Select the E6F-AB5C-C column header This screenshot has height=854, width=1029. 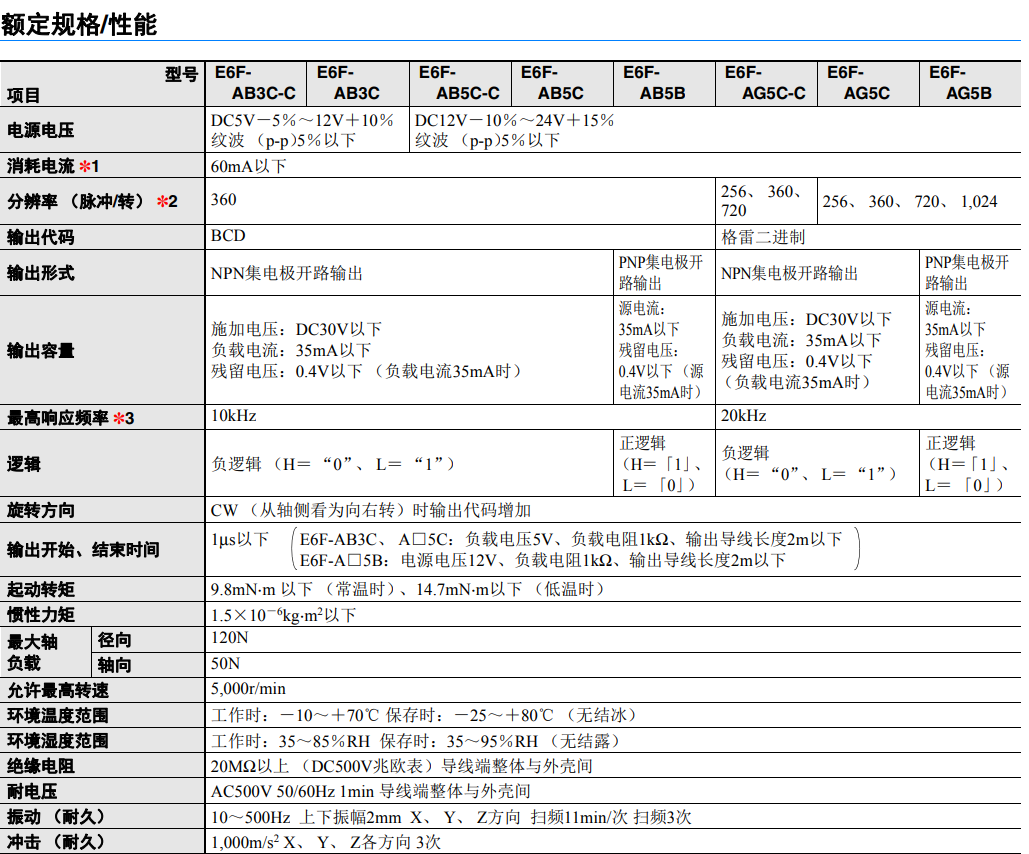[x=459, y=83]
